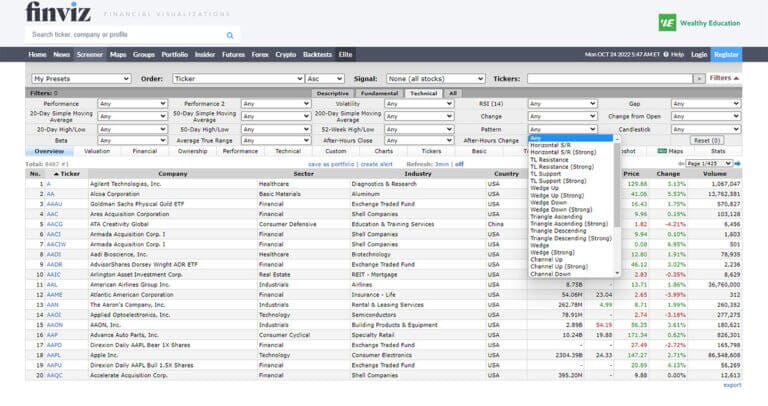The height and width of the screenshot is (406, 768).
Task: Open the Help question mark icon
Action: coord(666,54)
